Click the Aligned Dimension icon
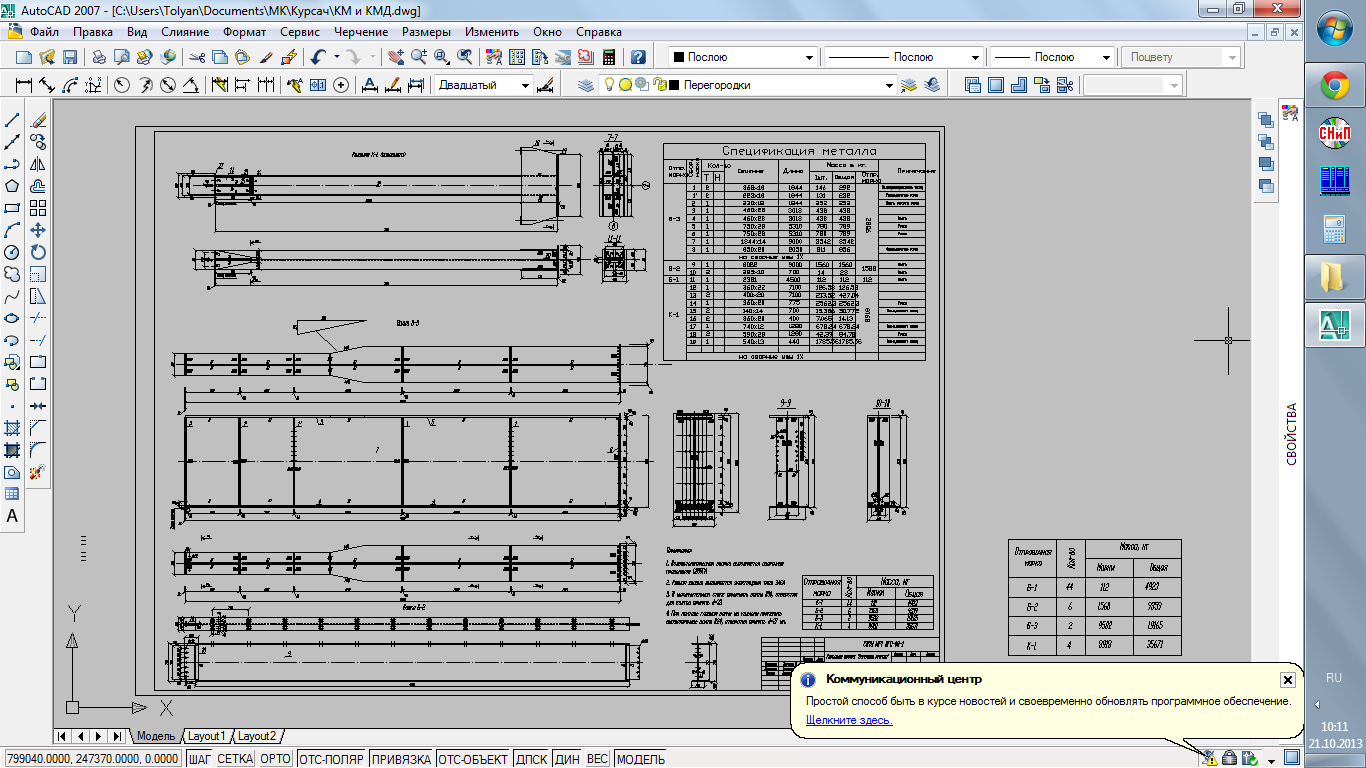The width and height of the screenshot is (1366, 768). 47,85
